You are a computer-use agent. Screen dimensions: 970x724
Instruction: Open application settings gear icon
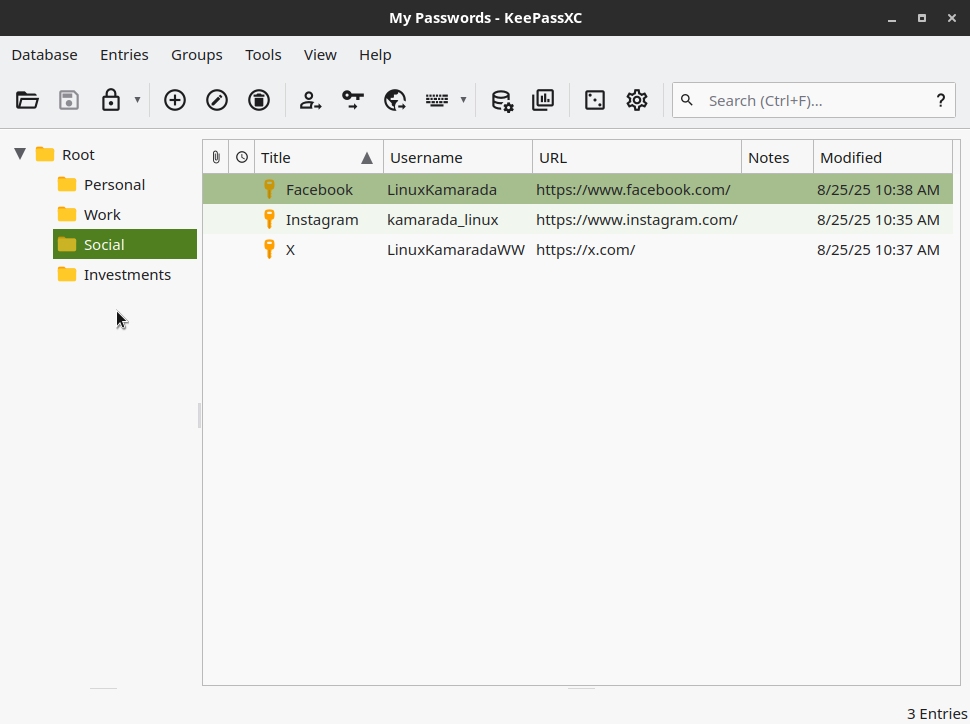point(637,100)
